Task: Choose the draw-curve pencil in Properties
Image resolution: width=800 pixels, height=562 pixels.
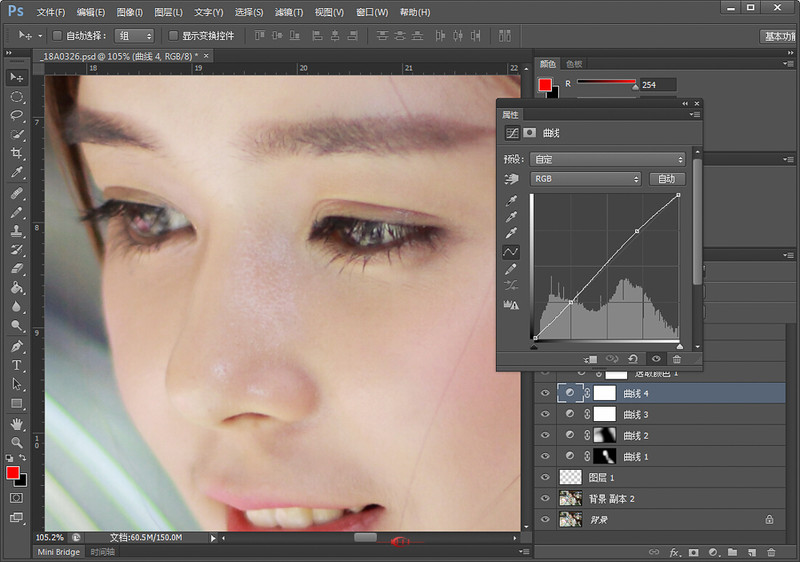Action: 511,269
